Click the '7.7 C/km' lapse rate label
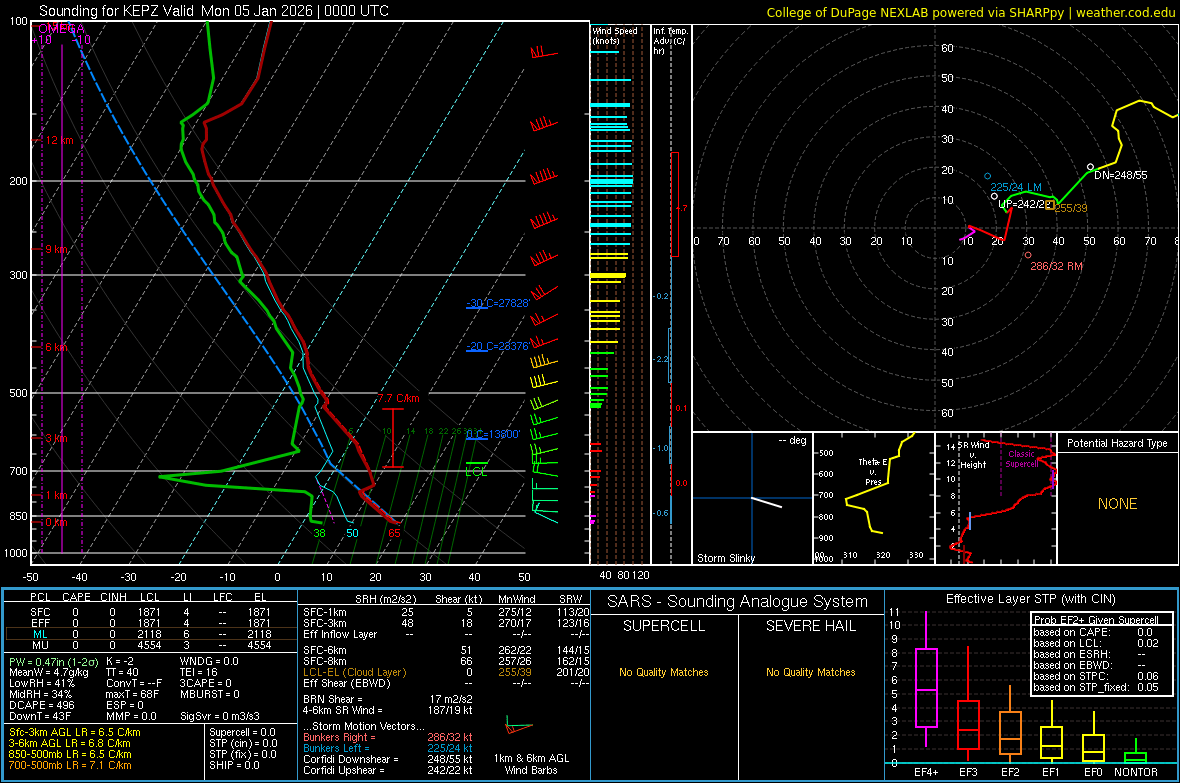1180x783 pixels. click(x=399, y=398)
